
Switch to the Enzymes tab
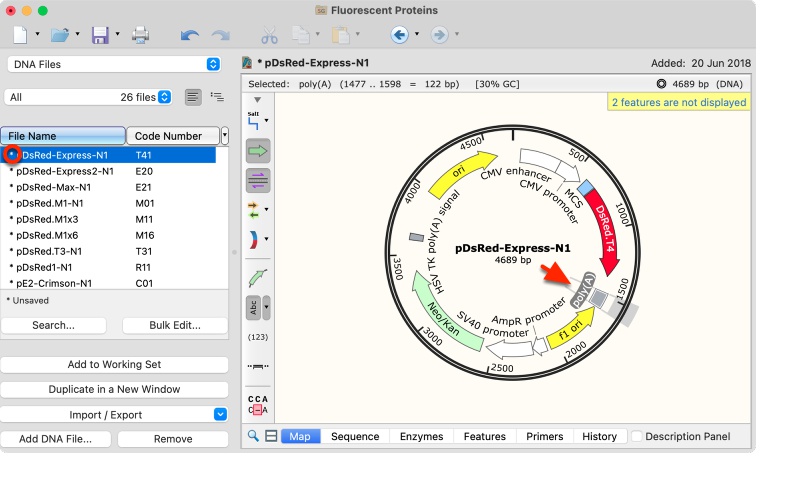point(421,436)
